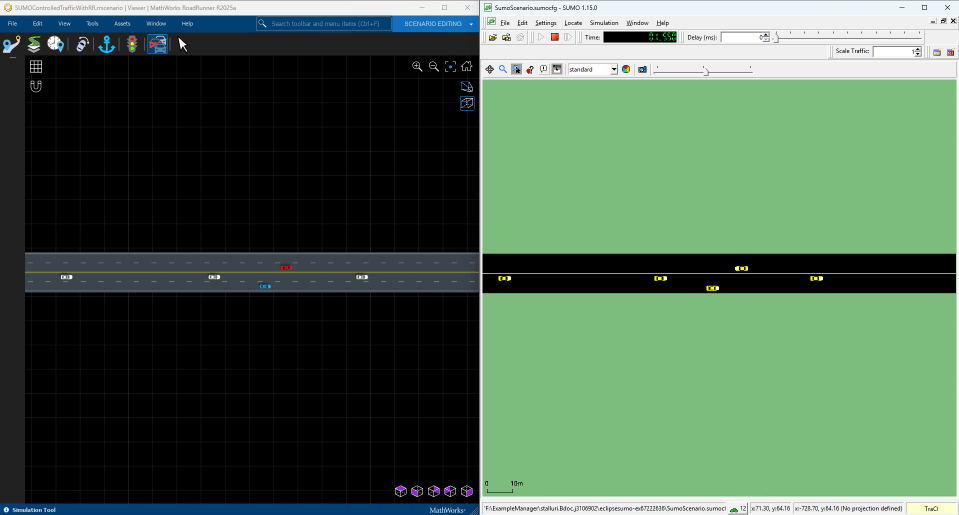Click the open simulation folder icon

point(492,37)
